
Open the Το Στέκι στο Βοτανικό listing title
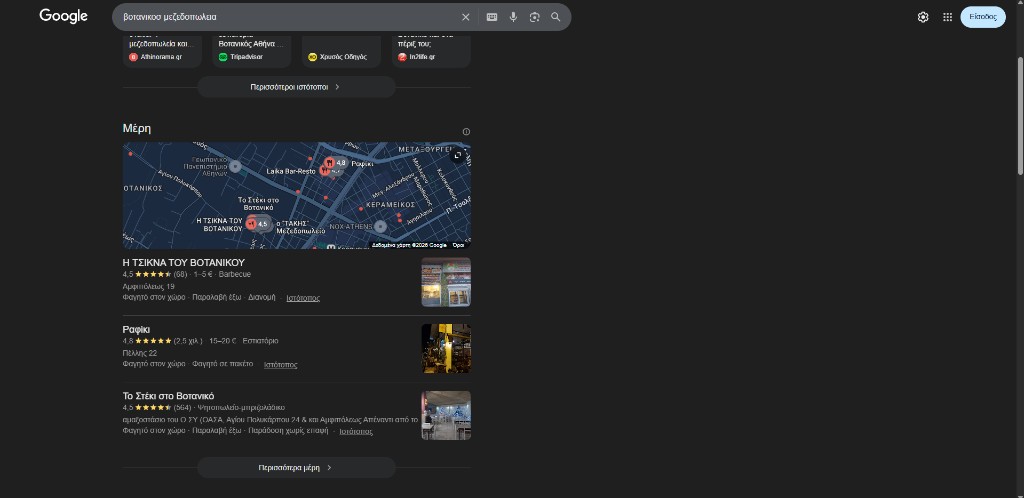[x=168, y=396]
